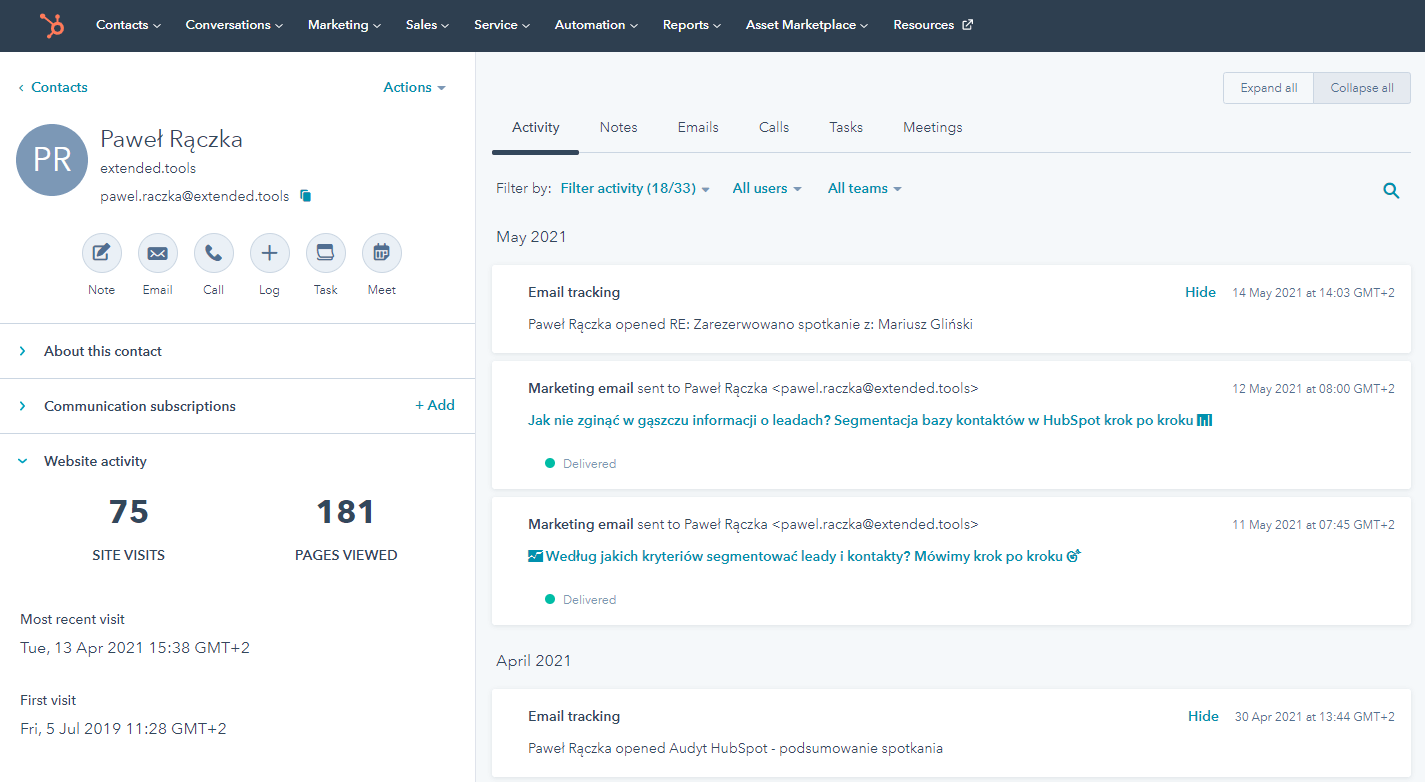Collapse the Website activity section
Screen dimensions: 1425x782
click(x=95, y=461)
